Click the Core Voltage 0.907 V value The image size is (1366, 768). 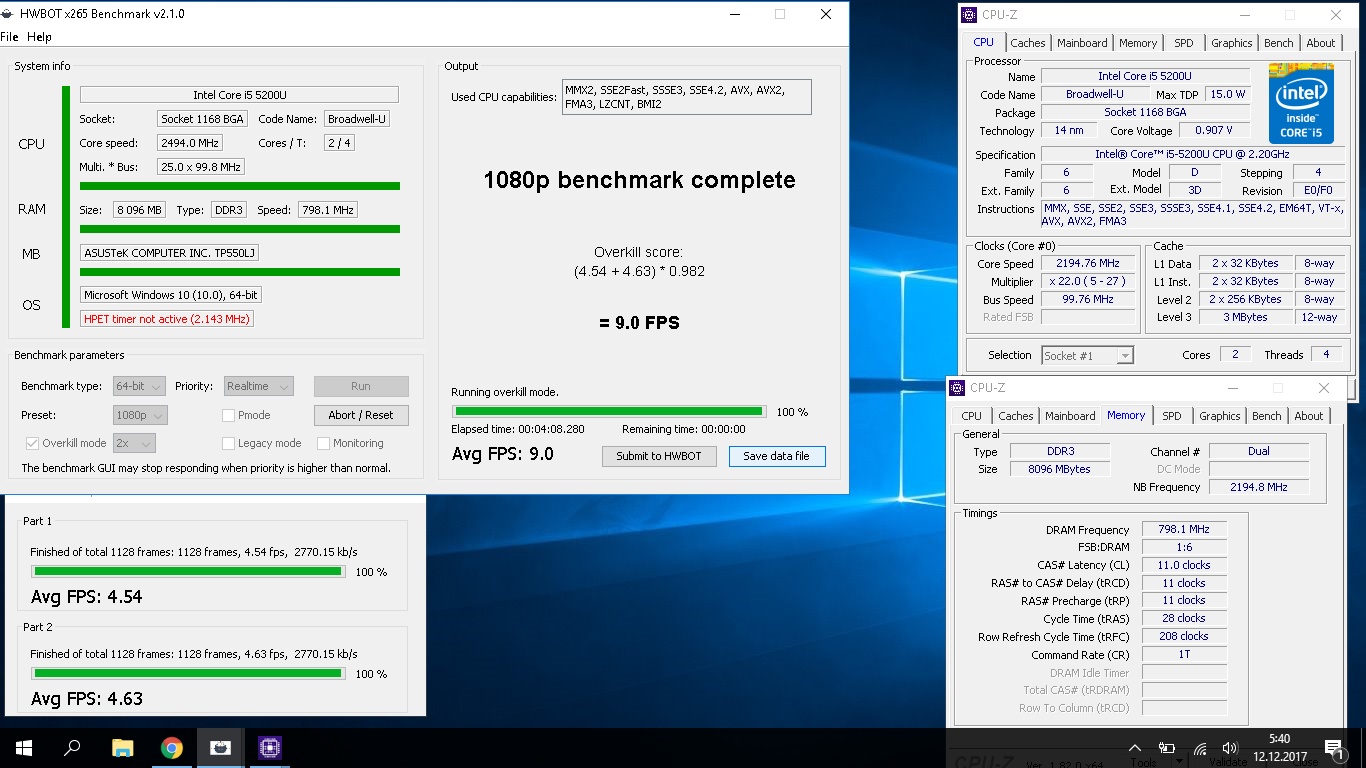1214,131
